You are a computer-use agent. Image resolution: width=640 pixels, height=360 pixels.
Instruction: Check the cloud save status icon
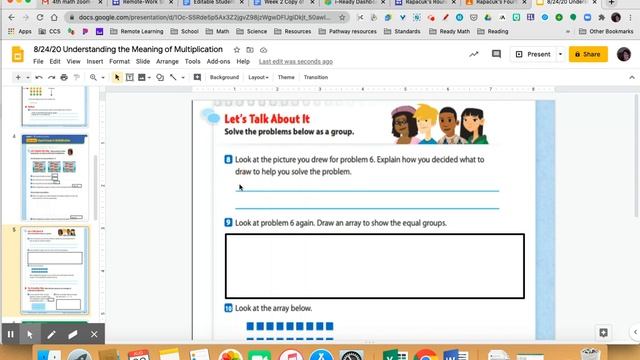pos(263,50)
